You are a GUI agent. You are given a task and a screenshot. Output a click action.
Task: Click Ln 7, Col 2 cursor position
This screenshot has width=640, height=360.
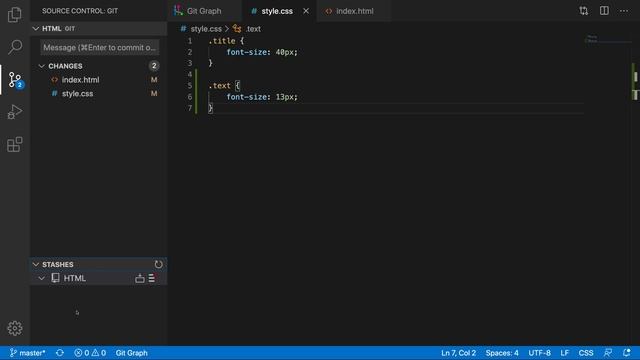pos(458,353)
